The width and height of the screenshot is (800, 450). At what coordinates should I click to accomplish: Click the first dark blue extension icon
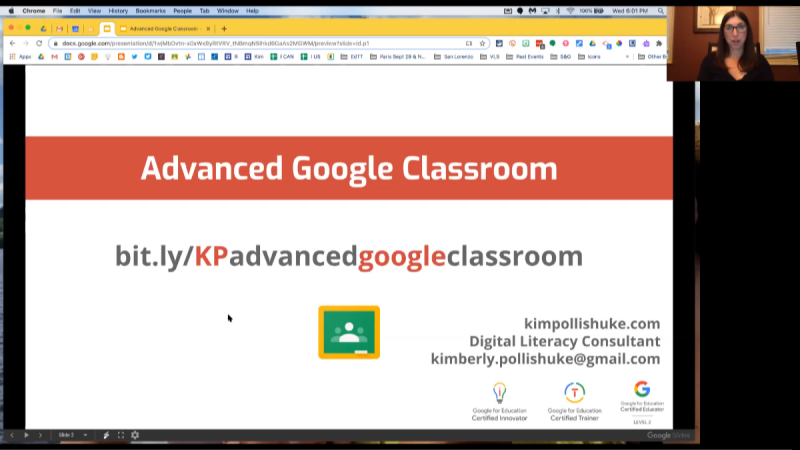[x=499, y=43]
